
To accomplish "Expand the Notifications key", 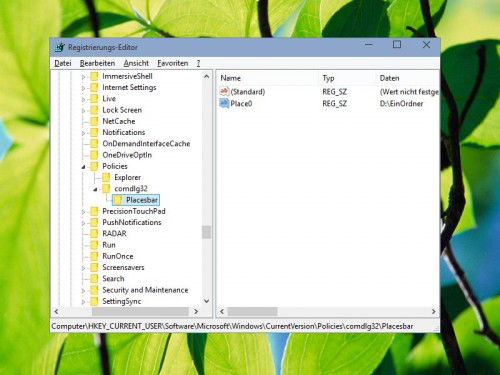I will point(83,133).
